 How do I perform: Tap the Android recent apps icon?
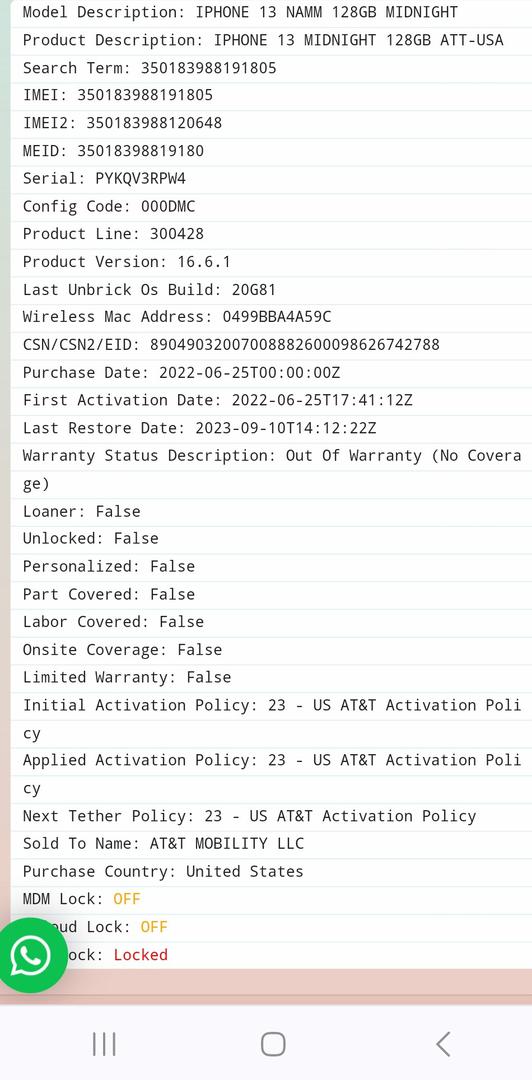tap(104, 1044)
